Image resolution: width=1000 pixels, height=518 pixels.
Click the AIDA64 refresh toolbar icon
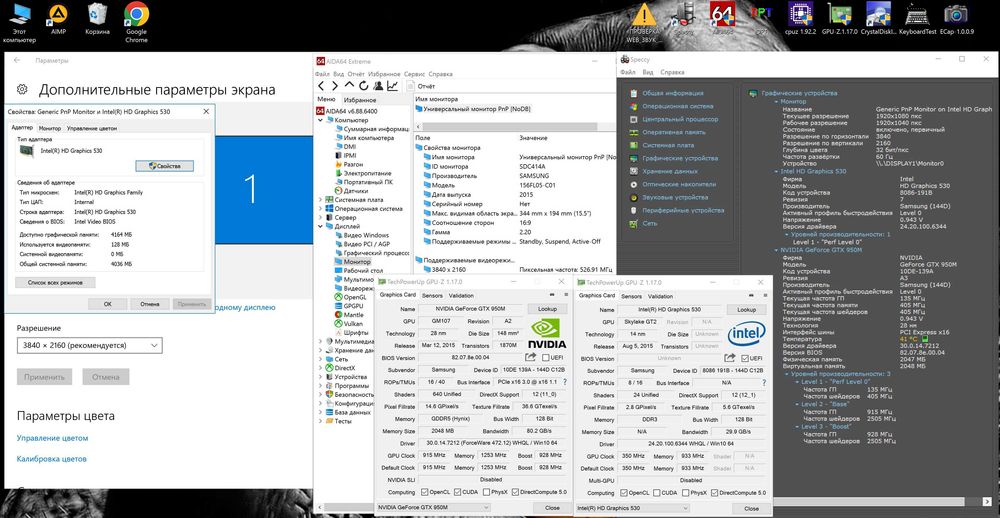click(364, 85)
